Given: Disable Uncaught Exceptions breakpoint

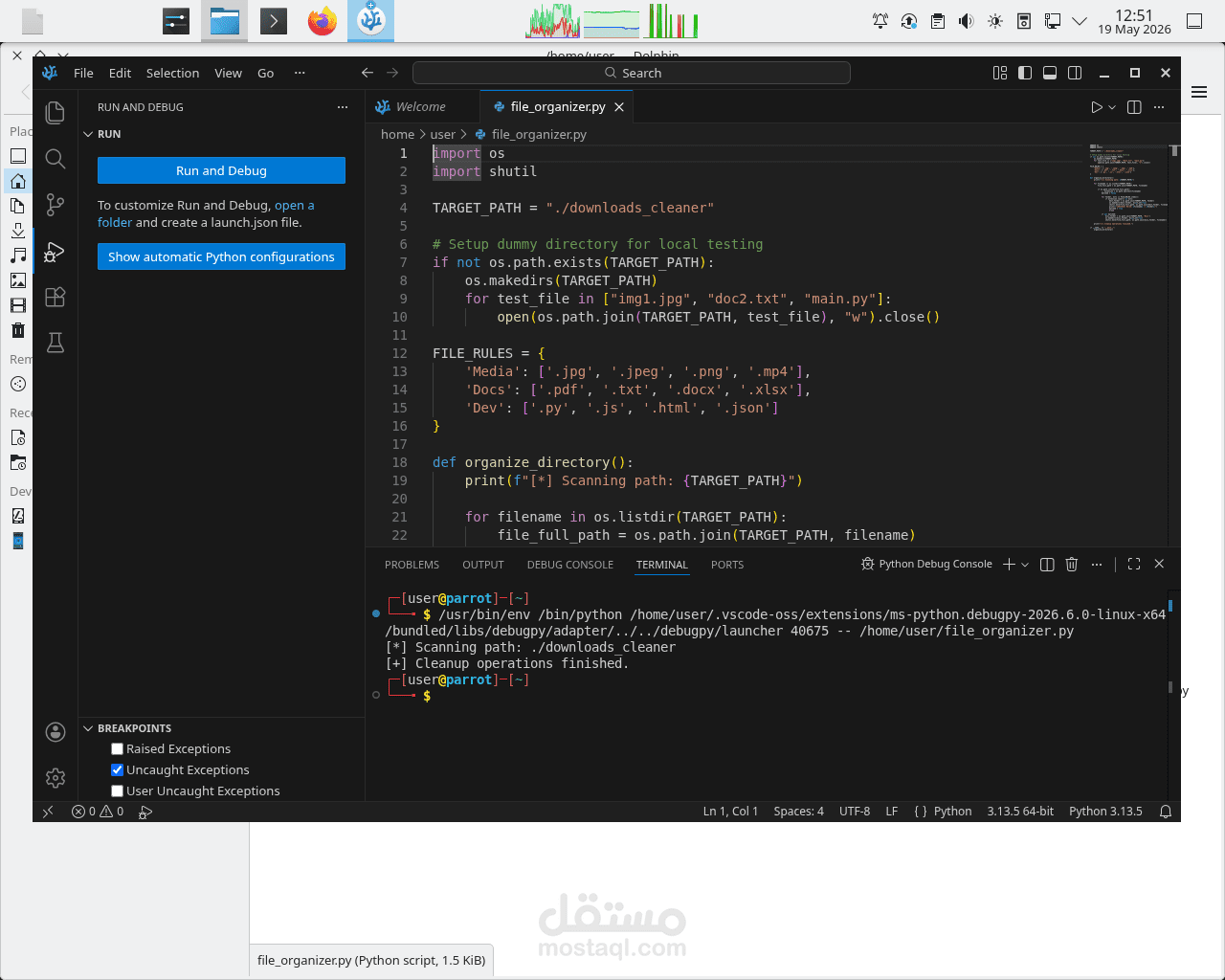Looking at the screenshot, I should click(117, 770).
